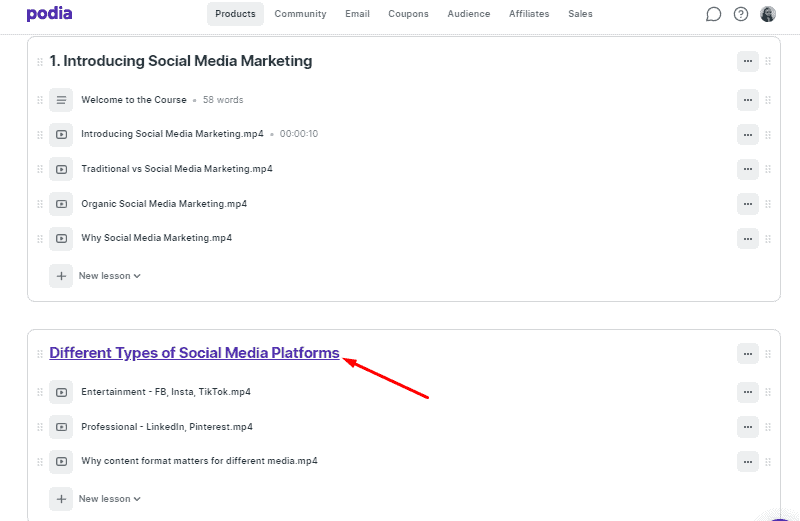The width and height of the screenshot is (800, 521).
Task: Grab the drag handle left of Why Social Media Marketing.mp4
Action: (x=40, y=239)
